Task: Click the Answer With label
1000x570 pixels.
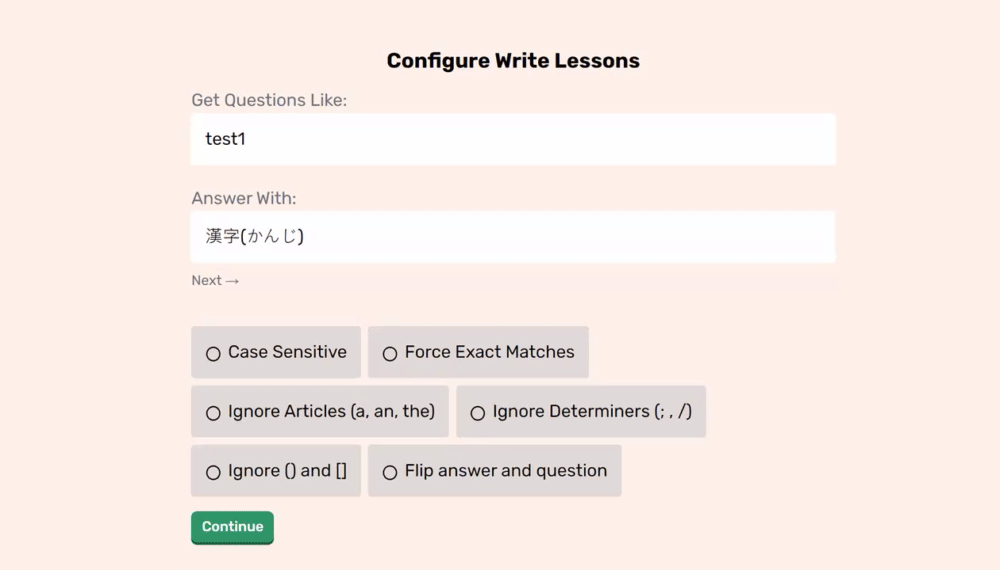Action: click(x=244, y=198)
